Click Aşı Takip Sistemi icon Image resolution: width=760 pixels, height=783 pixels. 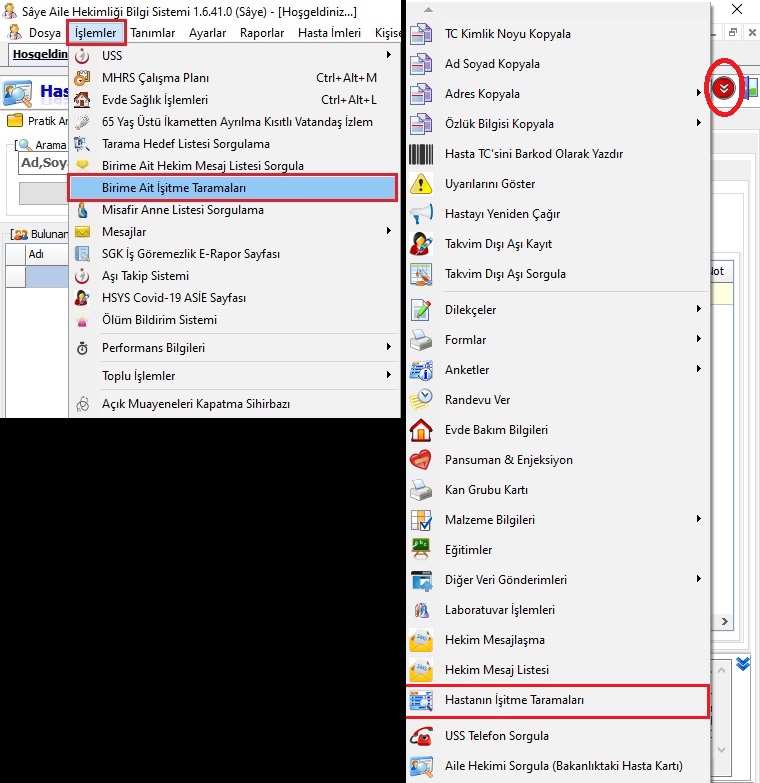[82, 276]
